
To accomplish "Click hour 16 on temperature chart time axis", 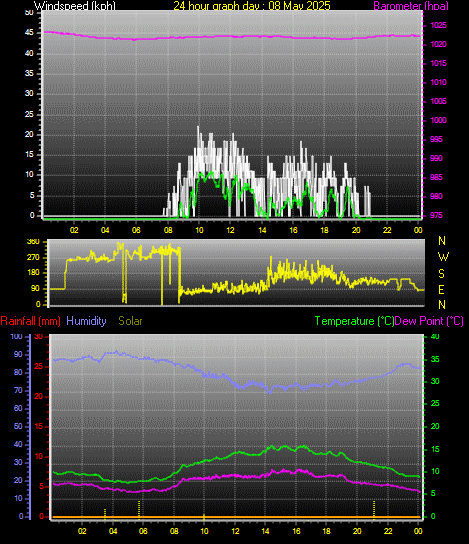I will (296, 531).
